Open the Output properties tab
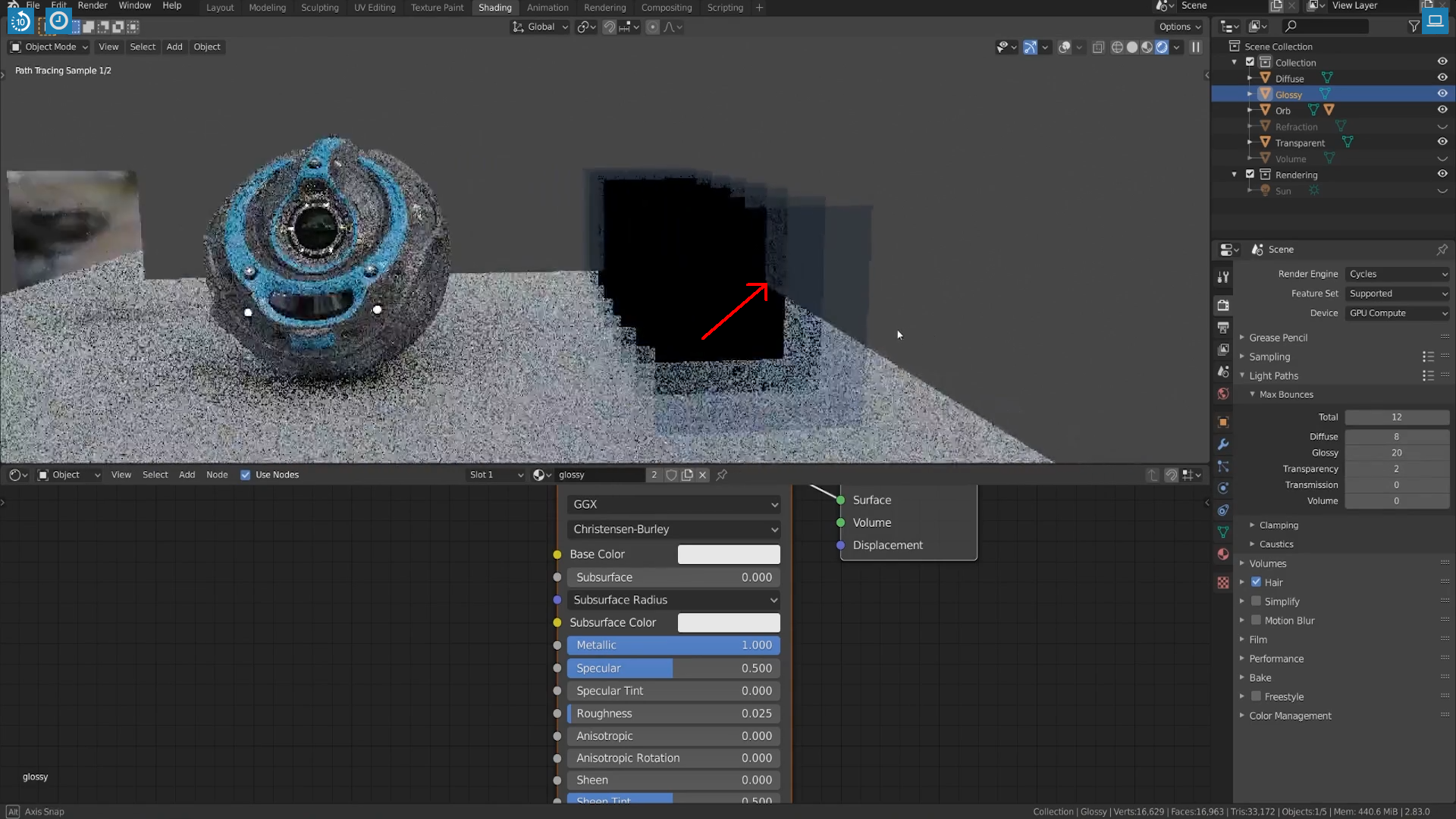Viewport: 1456px width, 819px height. (1223, 328)
